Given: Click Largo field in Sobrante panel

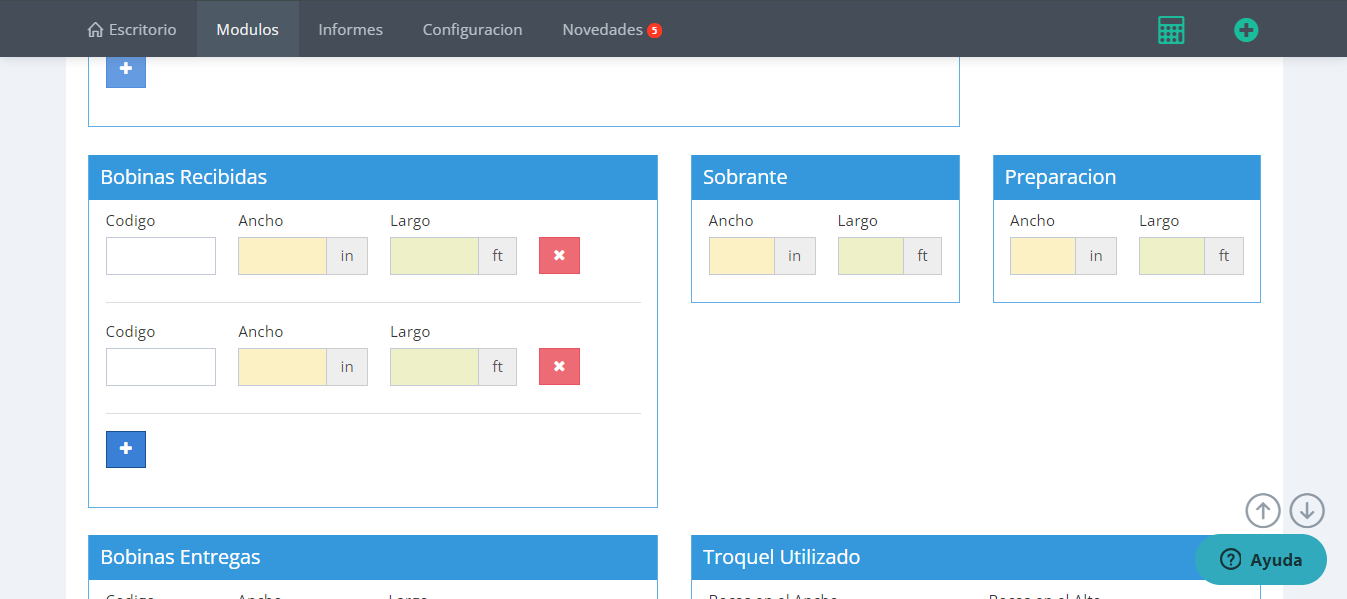Looking at the screenshot, I should 870,256.
